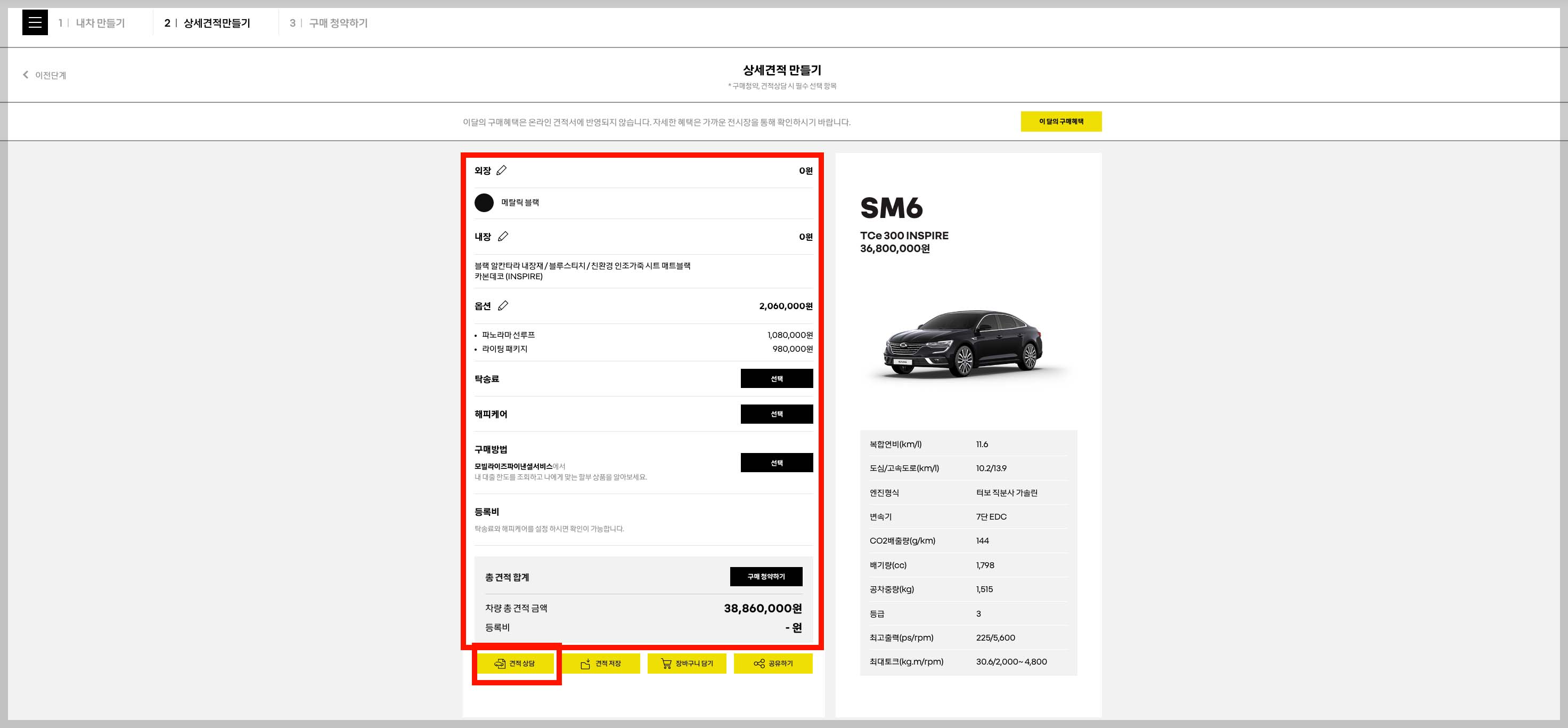This screenshot has width=1568, height=728.
Task: Open the hamburger menu icon
Action: (x=35, y=23)
